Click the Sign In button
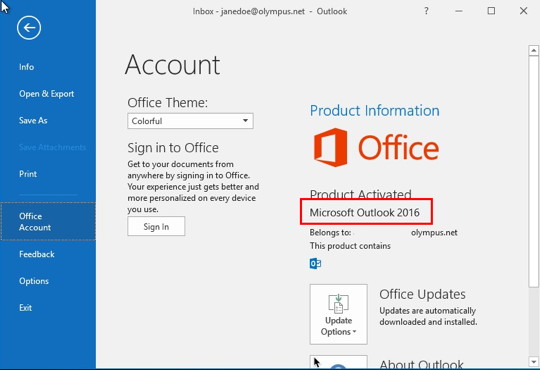Screen dimensions: 540x370 click(x=156, y=226)
